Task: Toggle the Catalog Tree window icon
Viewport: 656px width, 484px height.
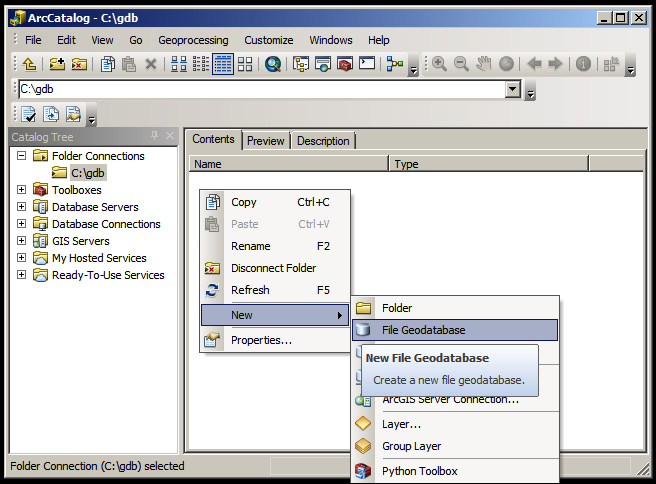Action: click(300, 64)
